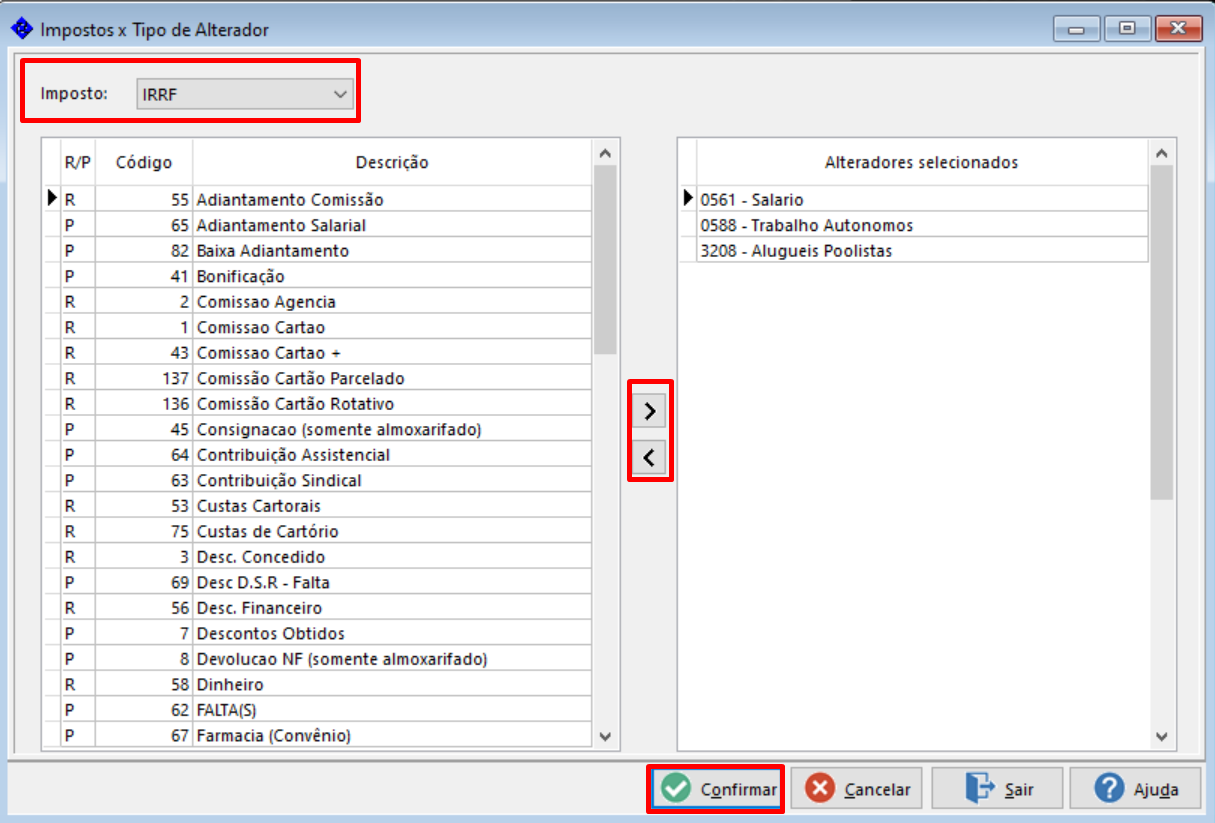Open help via the Ajuda button
This screenshot has width=1215, height=823.
click(x=1137, y=789)
